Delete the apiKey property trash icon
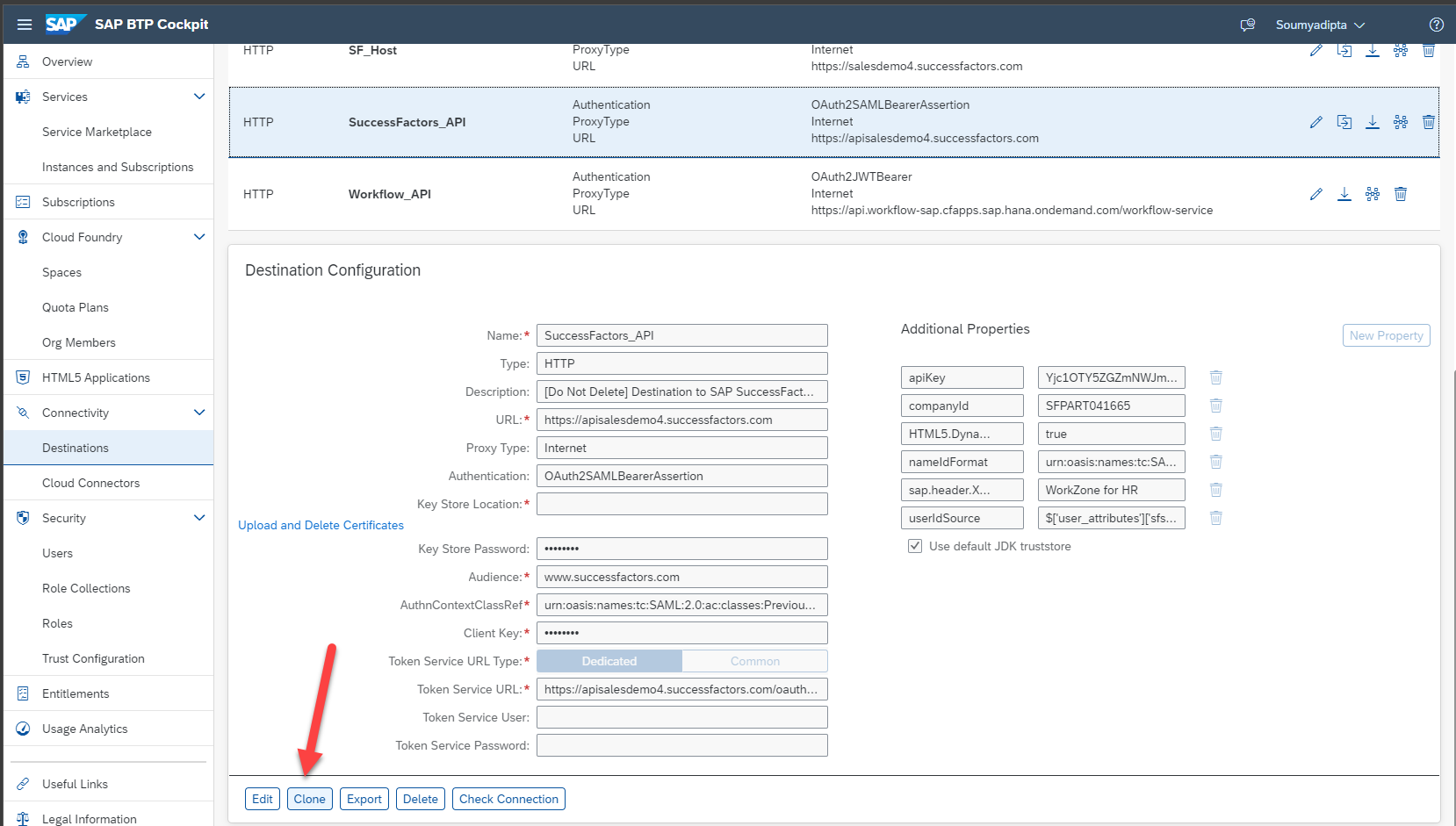The height and width of the screenshot is (826, 1456). pyautogui.click(x=1216, y=377)
